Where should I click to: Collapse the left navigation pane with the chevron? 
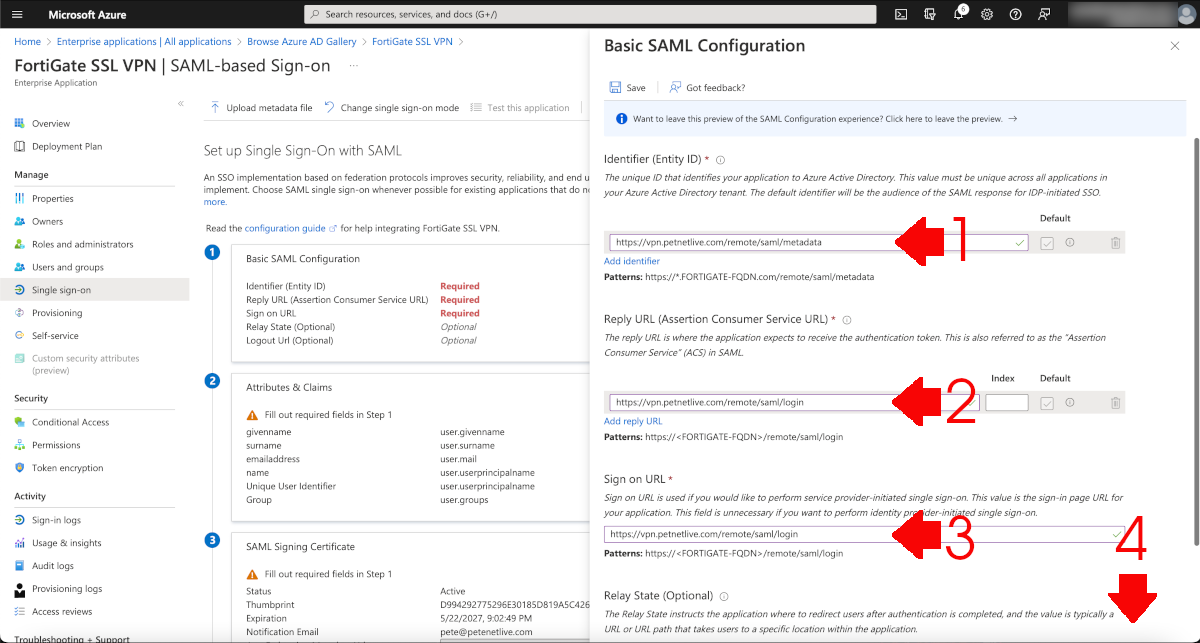point(182,101)
